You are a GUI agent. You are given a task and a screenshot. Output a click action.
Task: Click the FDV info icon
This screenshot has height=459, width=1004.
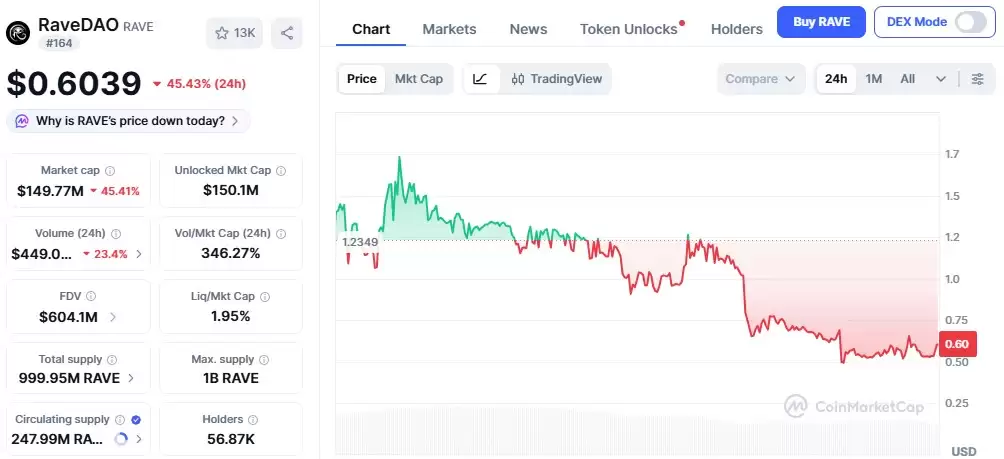[91, 296]
